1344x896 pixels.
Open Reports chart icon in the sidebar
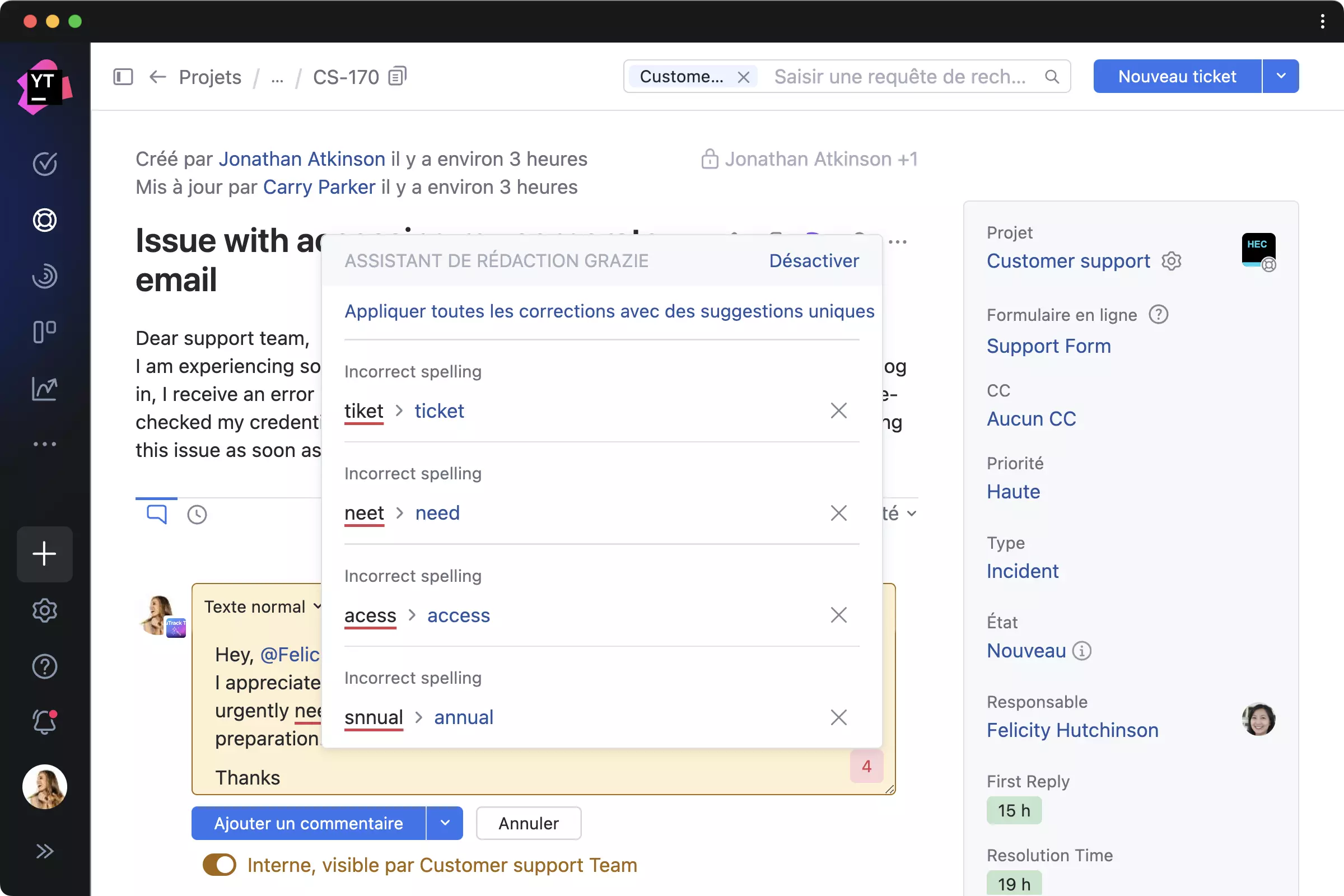45,389
